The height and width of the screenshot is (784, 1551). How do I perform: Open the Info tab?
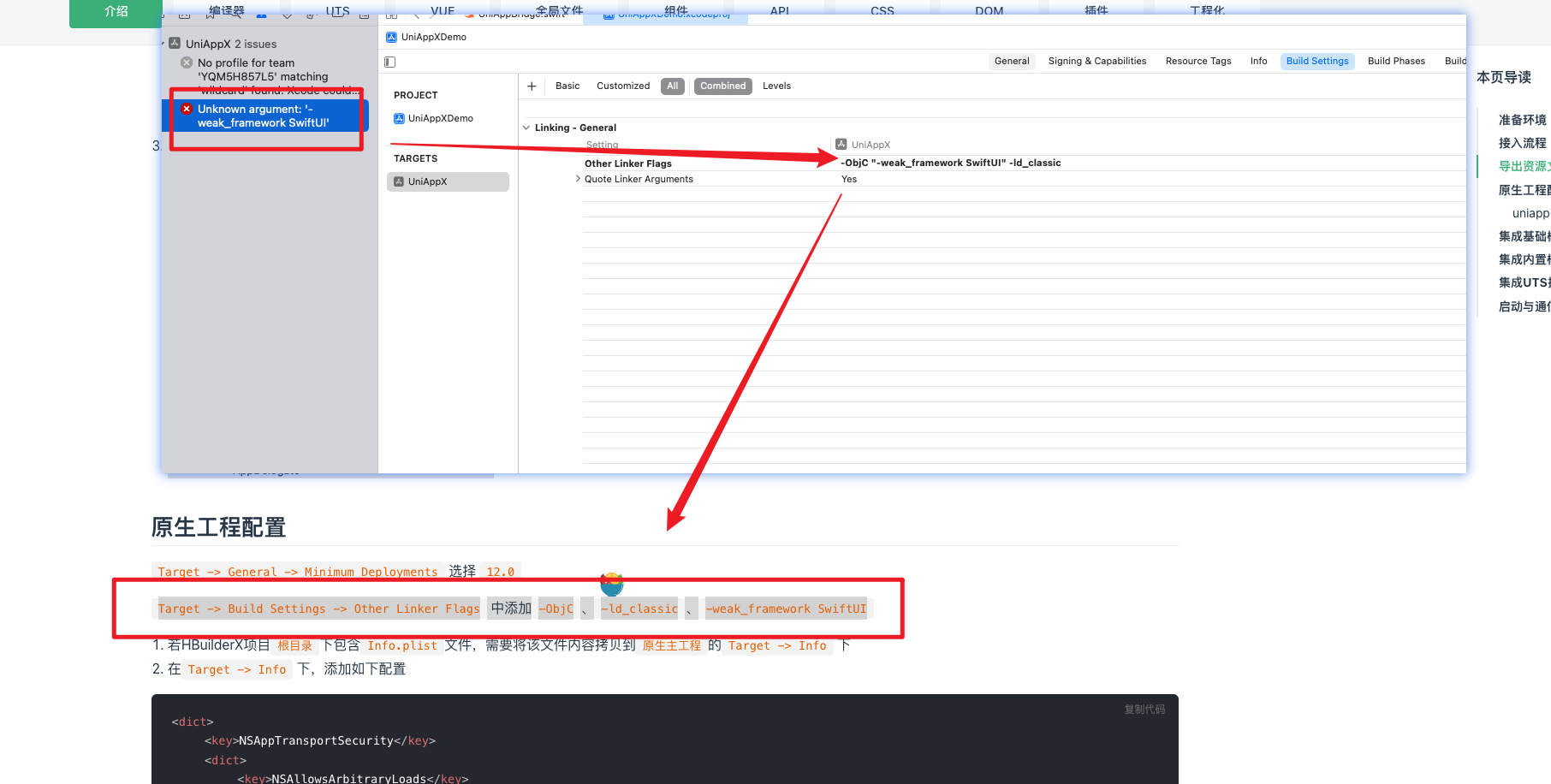tap(1258, 61)
